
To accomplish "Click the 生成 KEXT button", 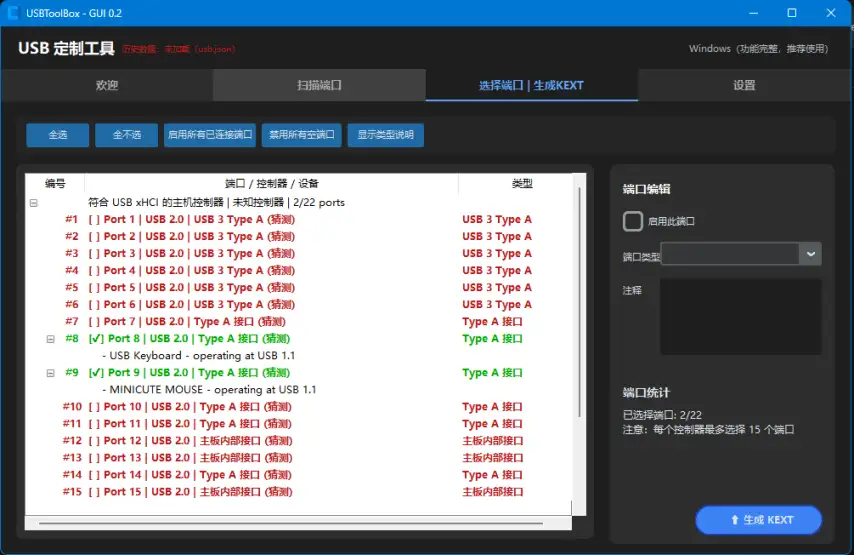I will point(759,520).
